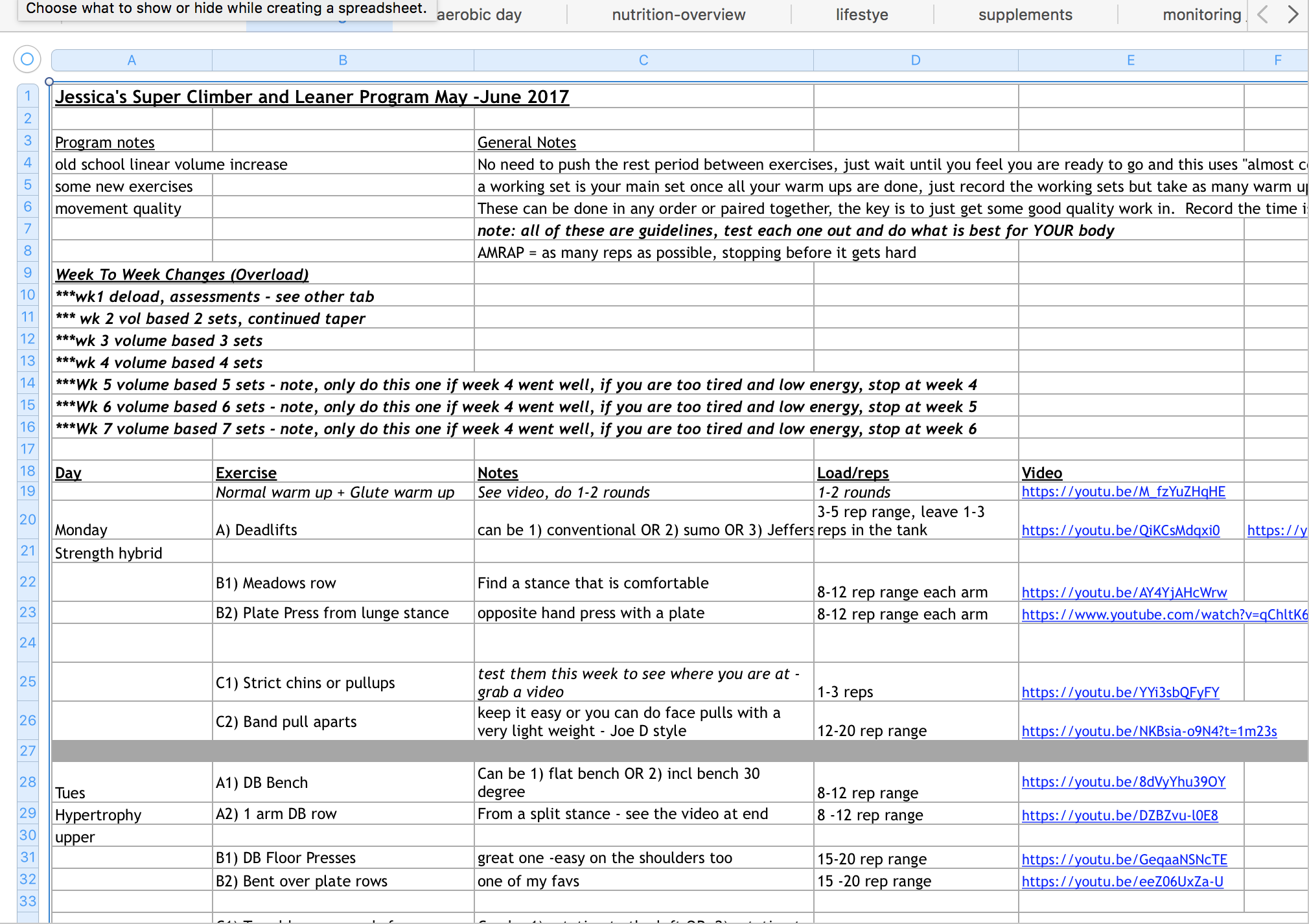The height and width of the screenshot is (924, 1309).
Task: Select the 'Video' header cell
Action: [x=1131, y=472]
